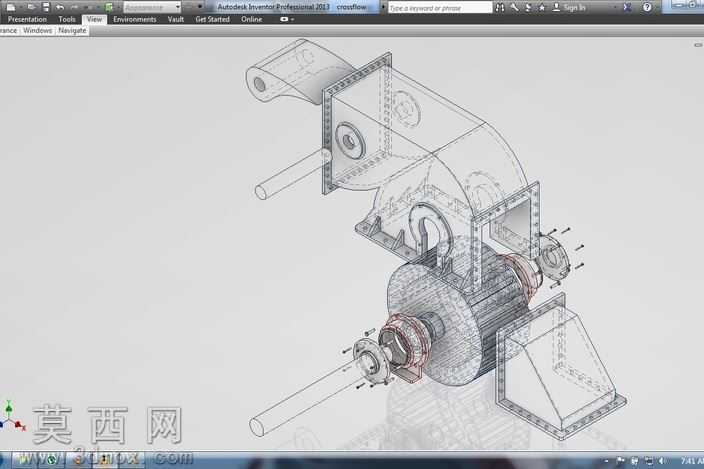Open the Appearance override dropdown
Viewport: 704px width, 469px height.
click(152, 7)
